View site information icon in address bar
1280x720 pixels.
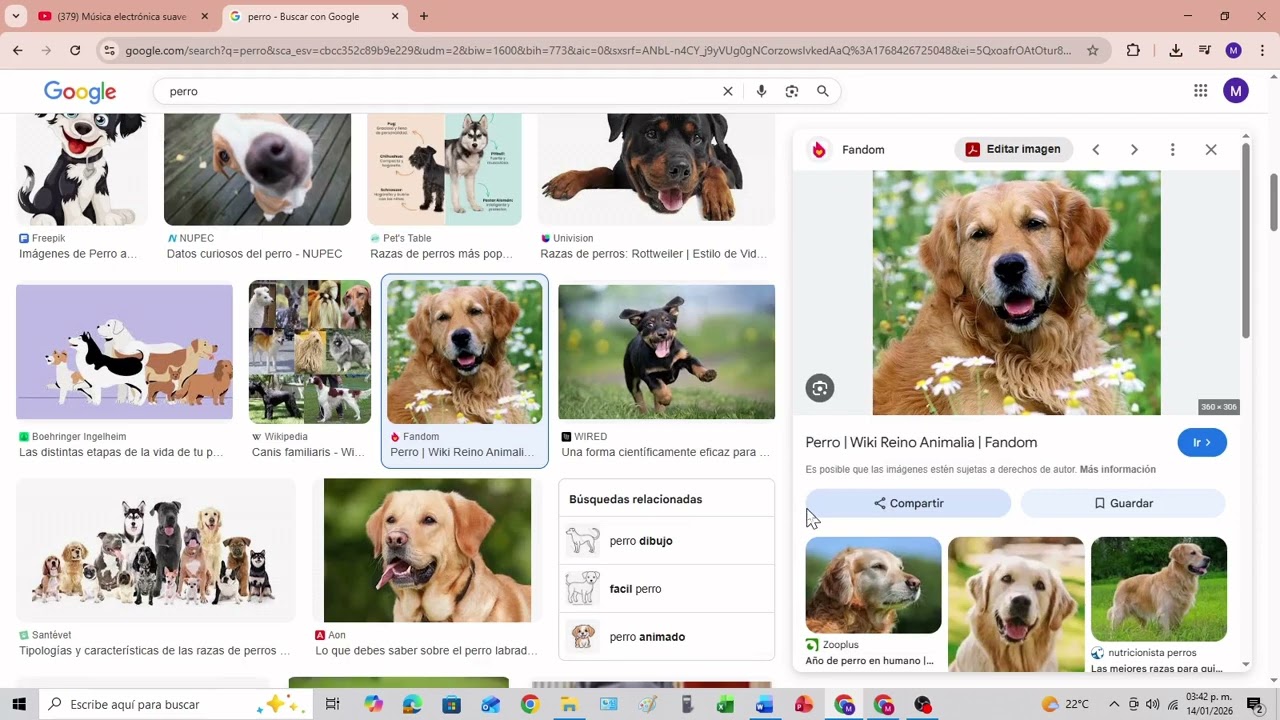coord(109,50)
